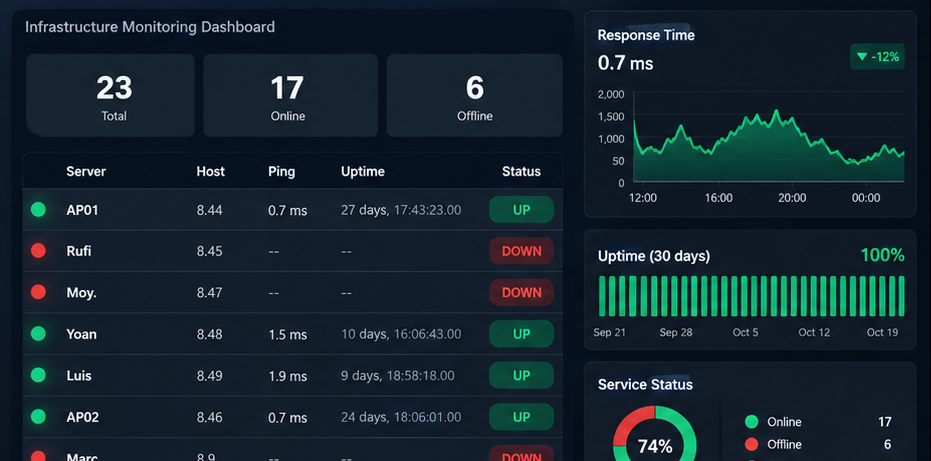Select the Yoan server name
931x461 pixels.
81,334
